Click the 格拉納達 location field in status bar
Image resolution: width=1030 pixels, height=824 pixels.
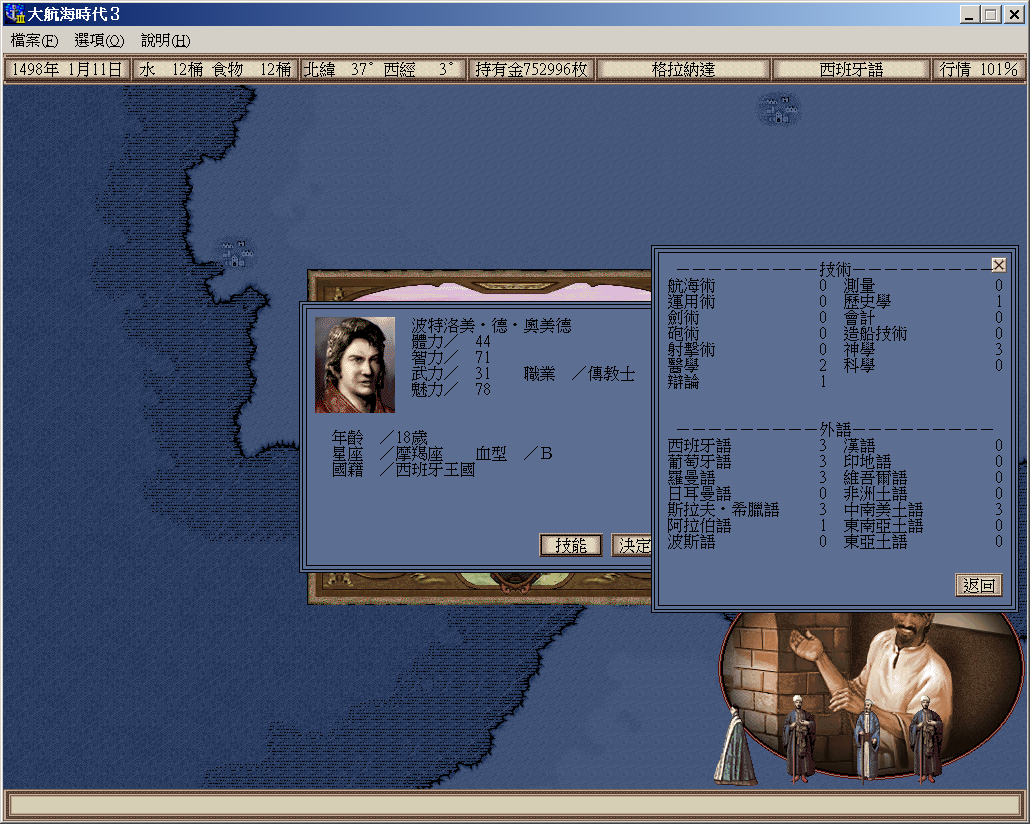tap(683, 70)
